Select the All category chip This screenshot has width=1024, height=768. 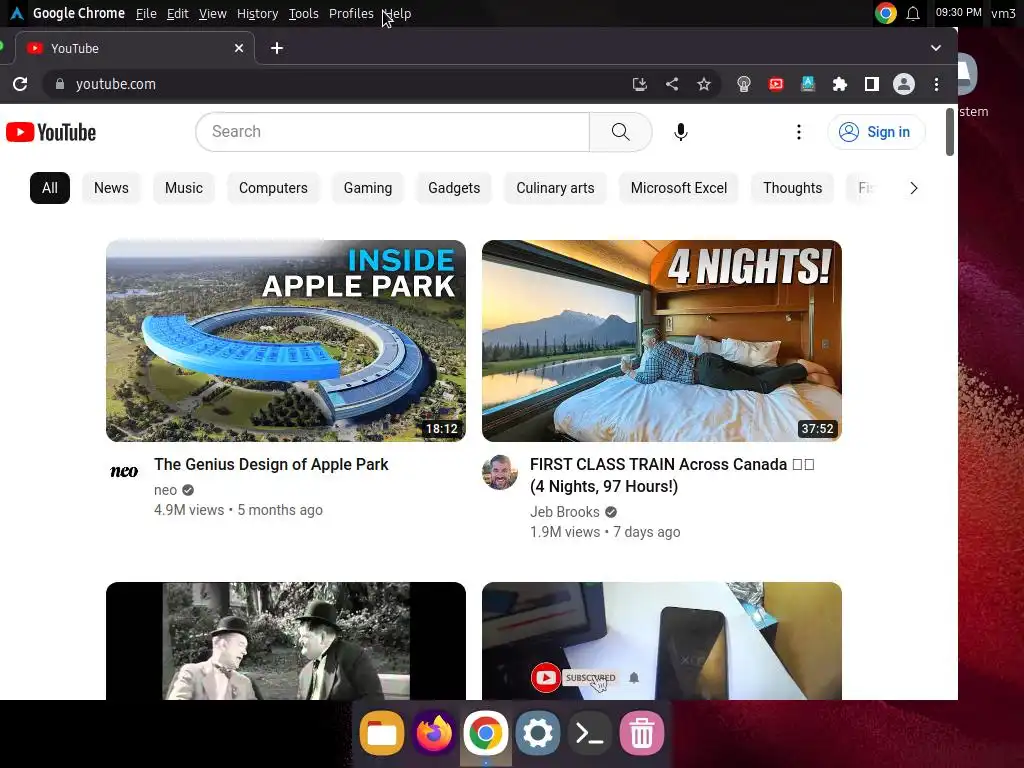coord(50,188)
